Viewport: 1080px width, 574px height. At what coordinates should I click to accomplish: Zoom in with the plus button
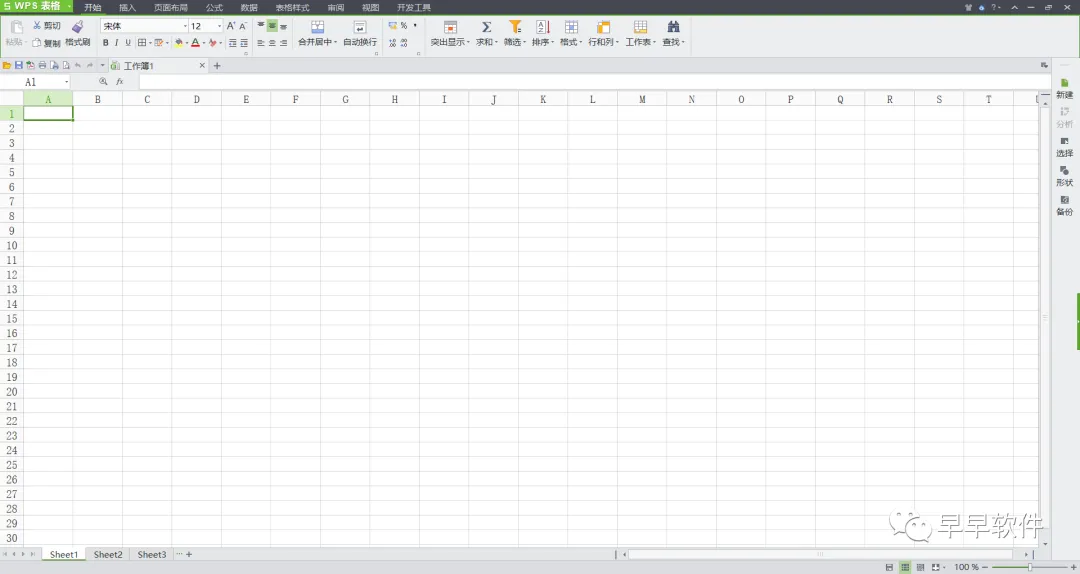click(x=1073, y=567)
